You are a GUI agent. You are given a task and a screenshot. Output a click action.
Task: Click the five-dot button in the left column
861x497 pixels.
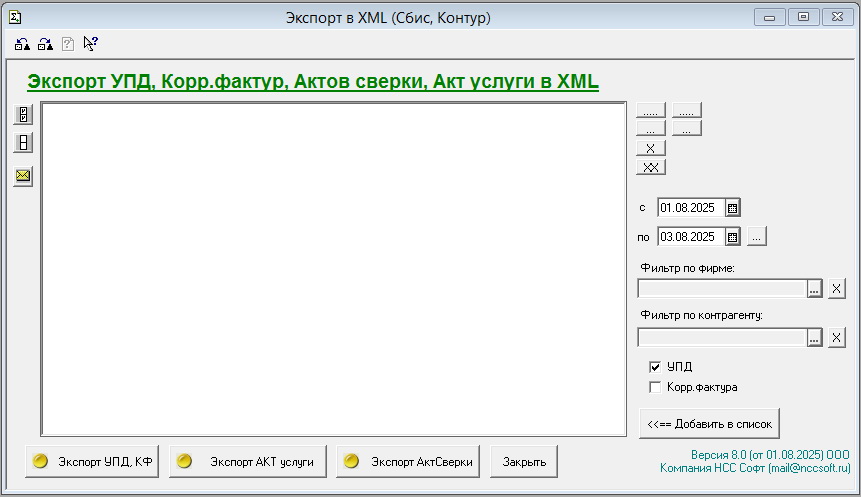pyautogui.click(x=651, y=110)
